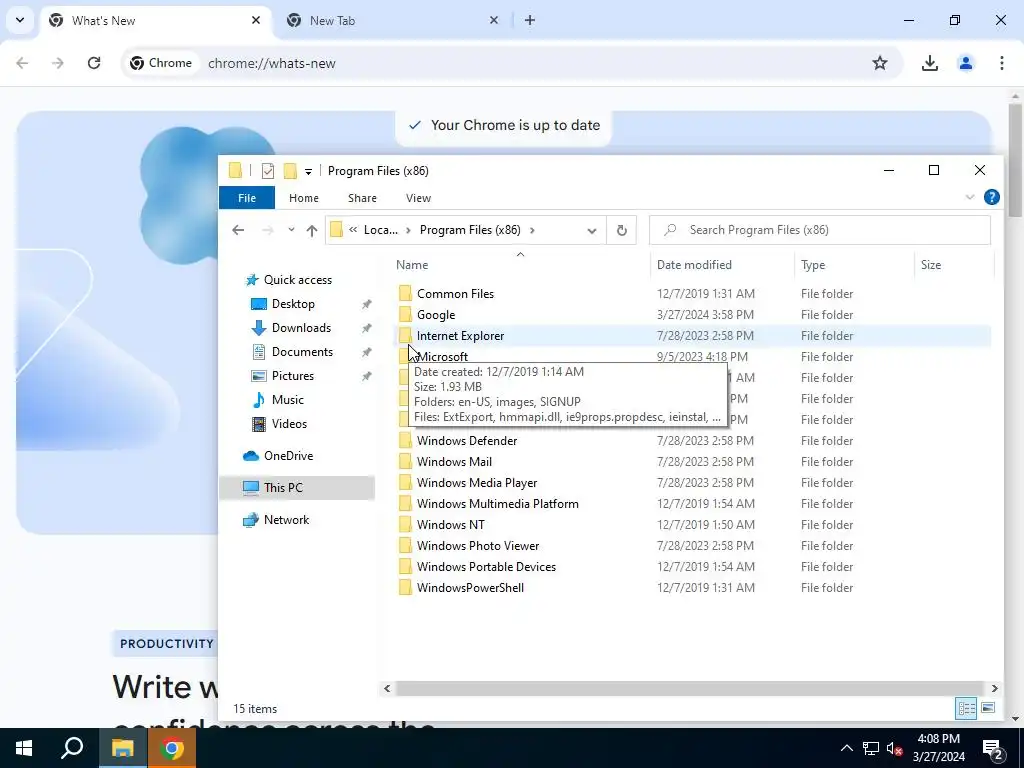Switch to large icons view layout

pos(988,709)
